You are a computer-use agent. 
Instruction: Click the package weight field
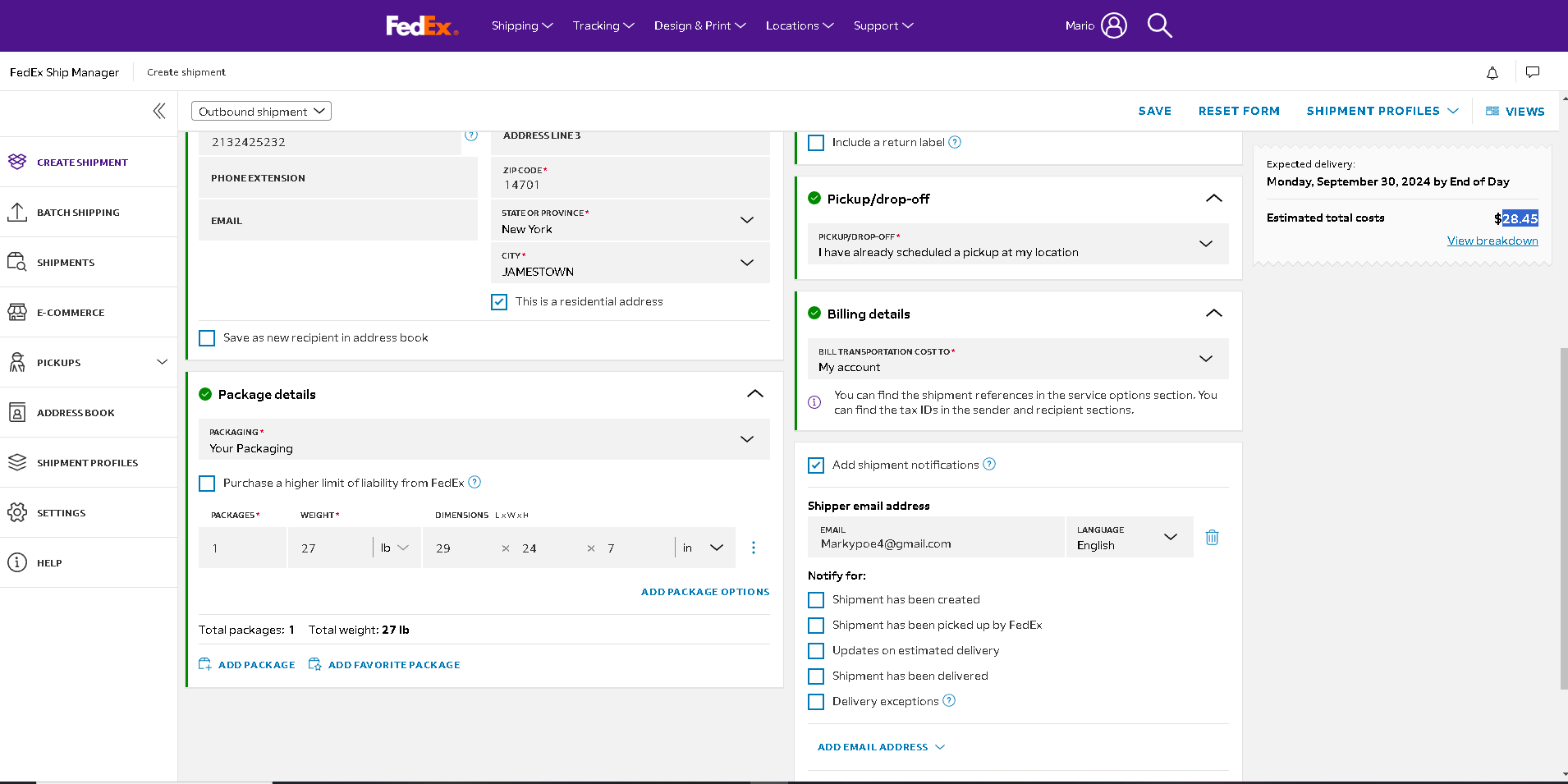tap(330, 548)
